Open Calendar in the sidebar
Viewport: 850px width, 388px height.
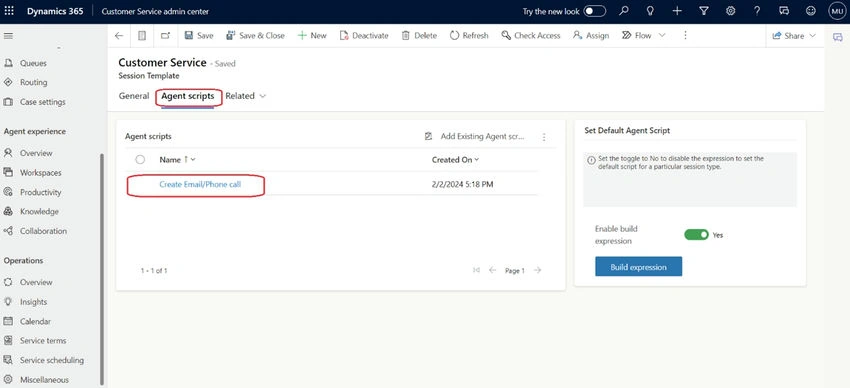coord(35,321)
